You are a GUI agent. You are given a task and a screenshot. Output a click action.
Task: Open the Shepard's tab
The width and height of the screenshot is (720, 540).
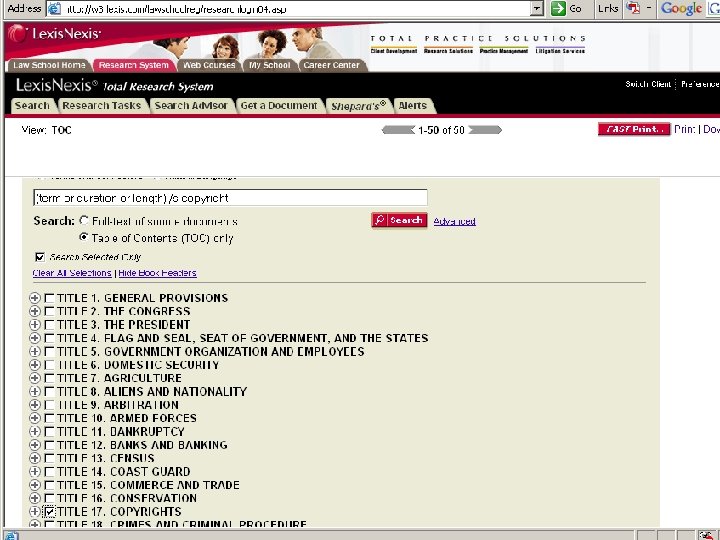click(x=359, y=106)
